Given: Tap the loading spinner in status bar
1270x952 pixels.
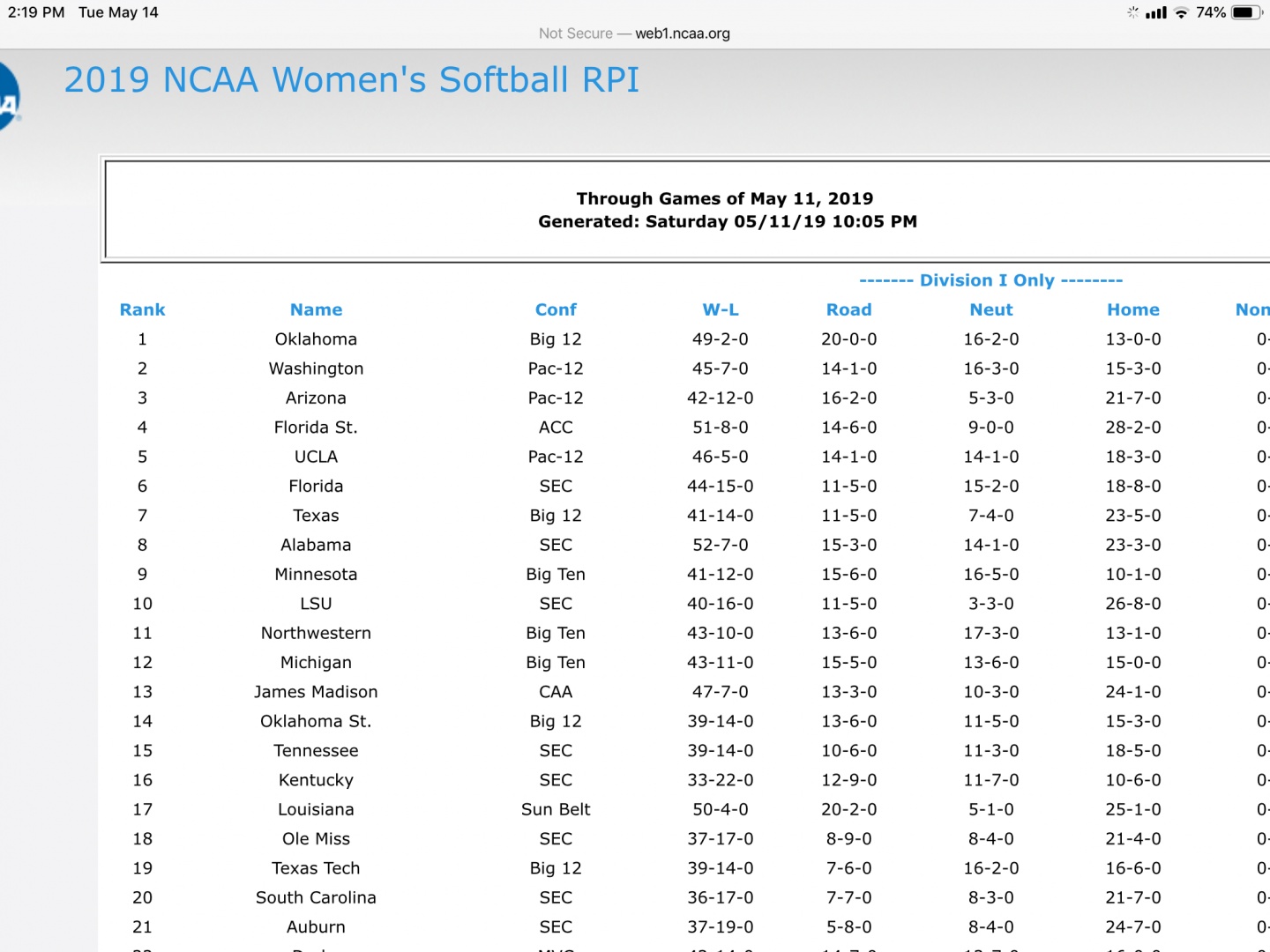Looking at the screenshot, I should pyautogui.click(x=1132, y=12).
